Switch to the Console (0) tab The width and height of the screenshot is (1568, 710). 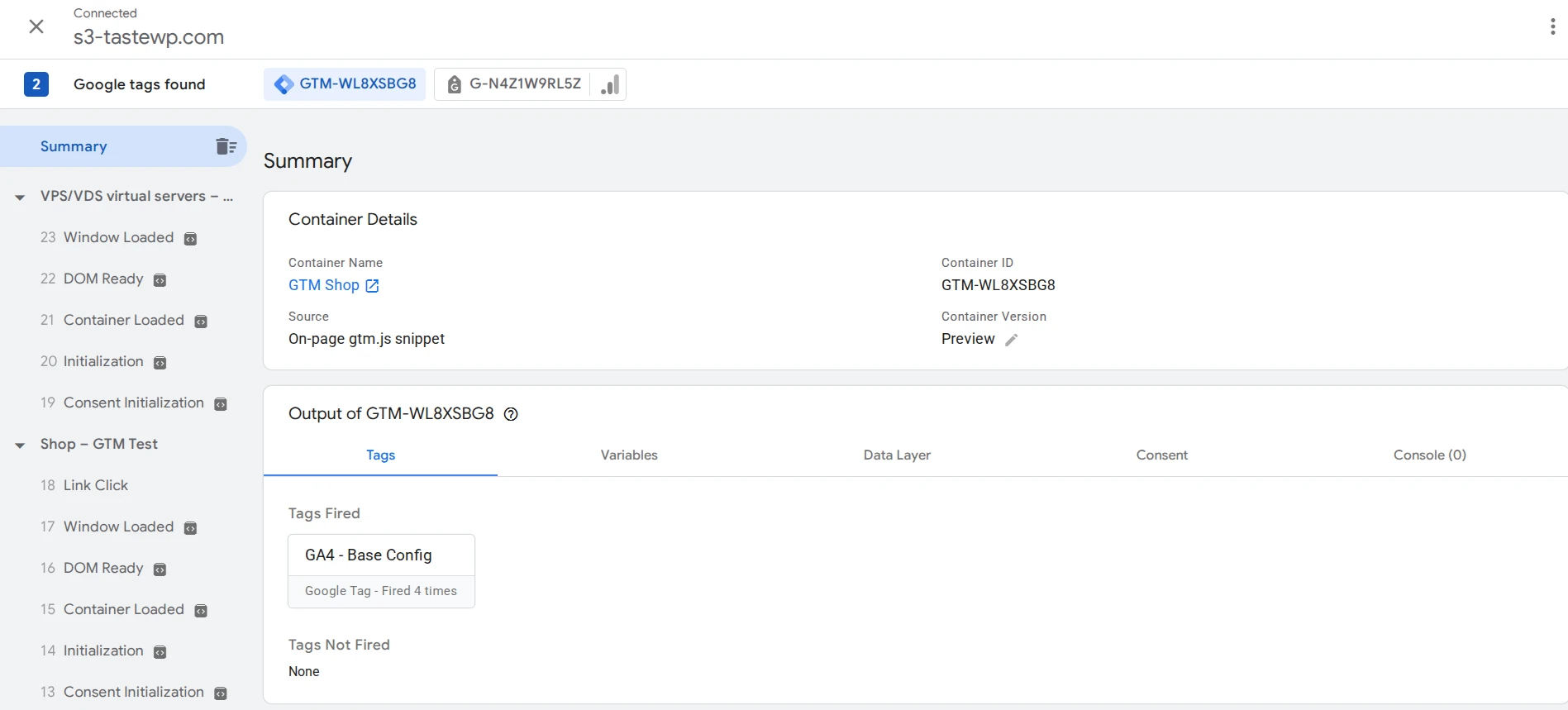tap(1430, 455)
